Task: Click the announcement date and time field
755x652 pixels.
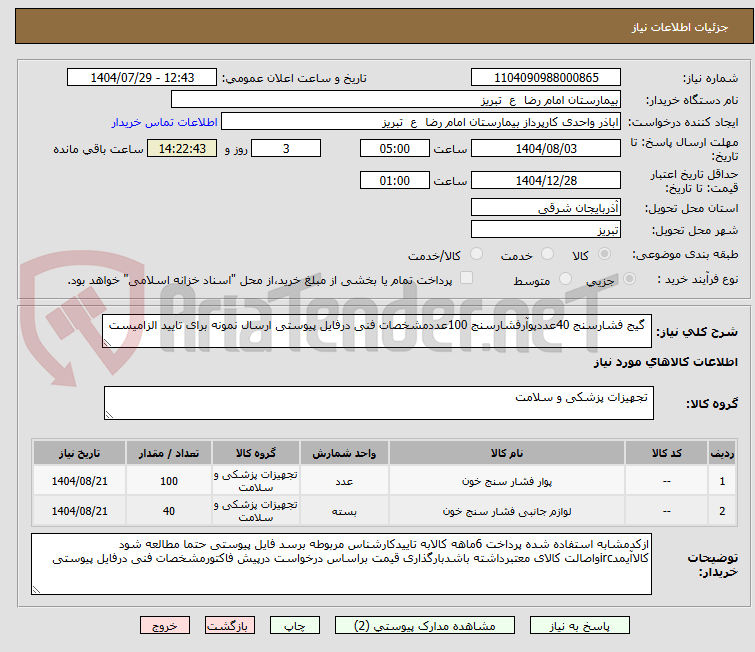Action: tap(143, 78)
